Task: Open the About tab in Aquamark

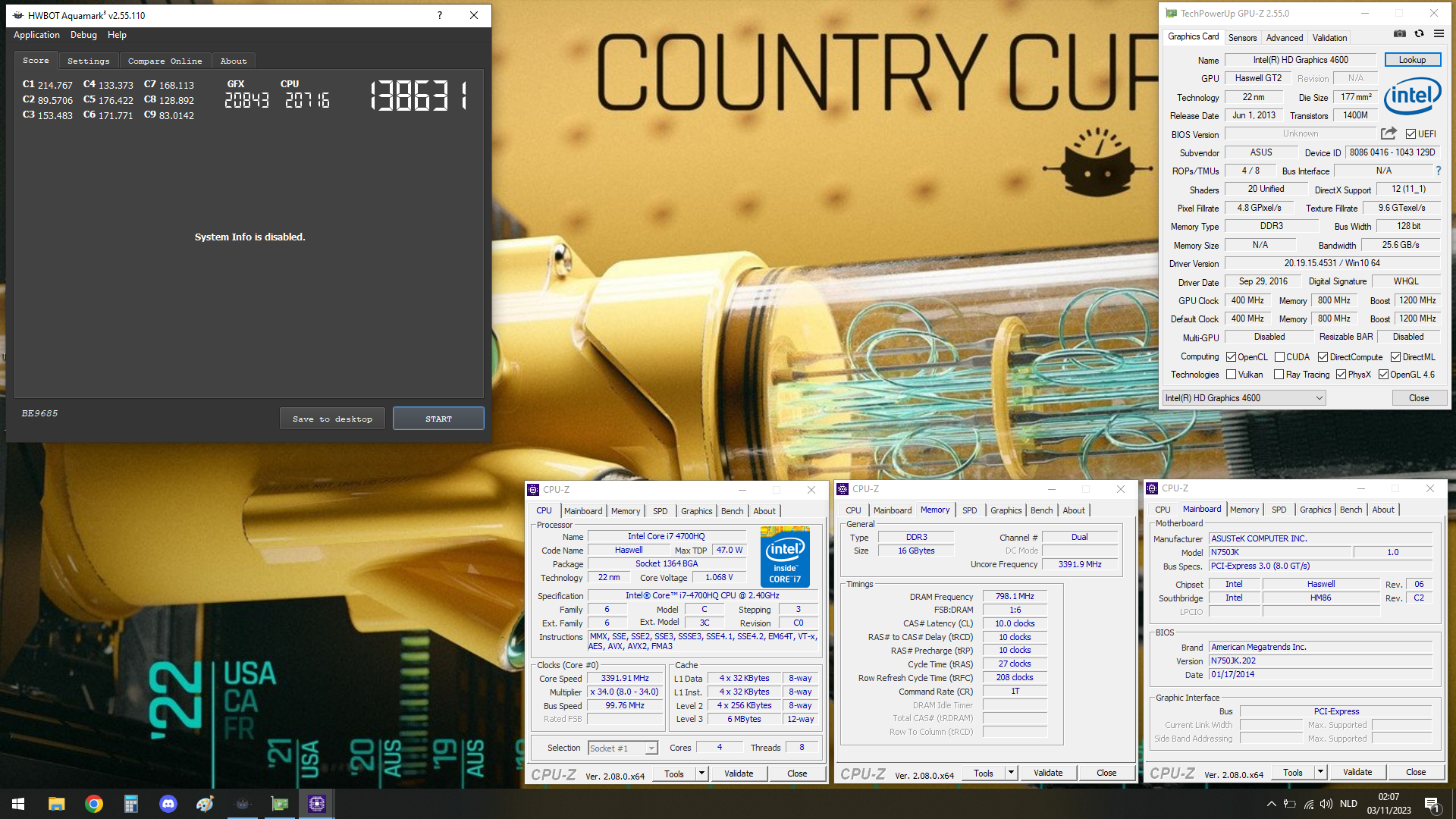Action: tap(234, 61)
